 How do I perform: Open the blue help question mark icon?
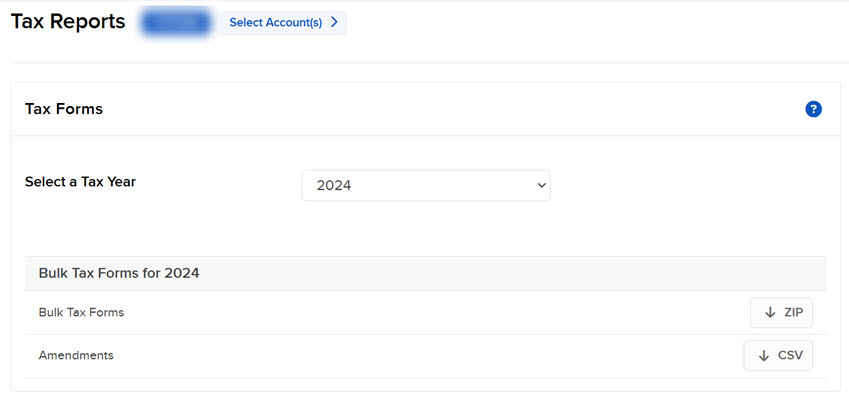click(813, 109)
